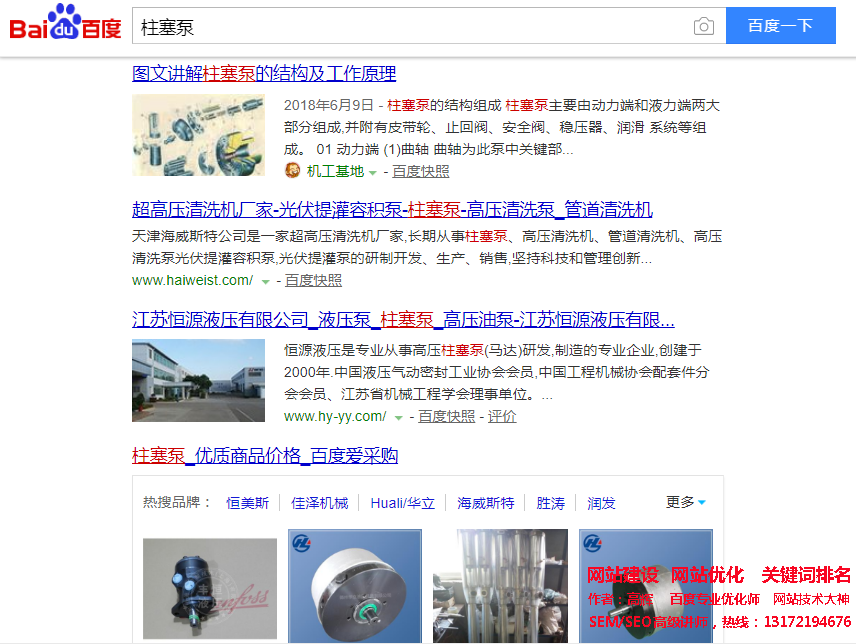Open 超高压清洗机厂家 result link

click(x=393, y=210)
